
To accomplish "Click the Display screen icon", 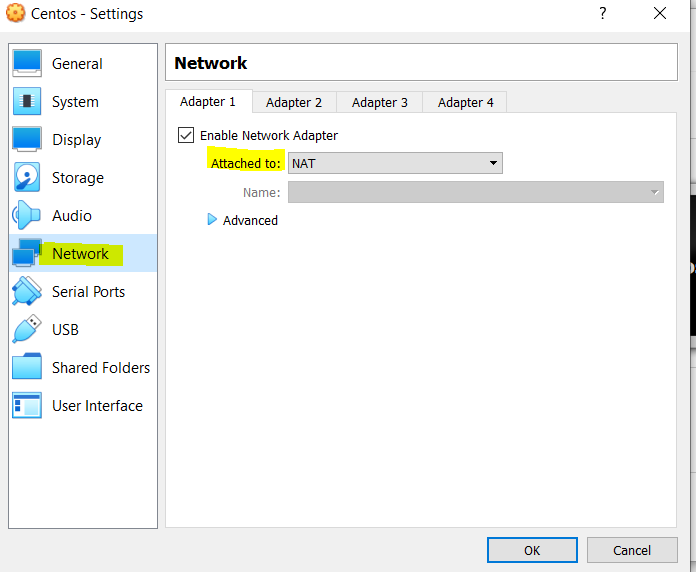I will (x=27, y=139).
